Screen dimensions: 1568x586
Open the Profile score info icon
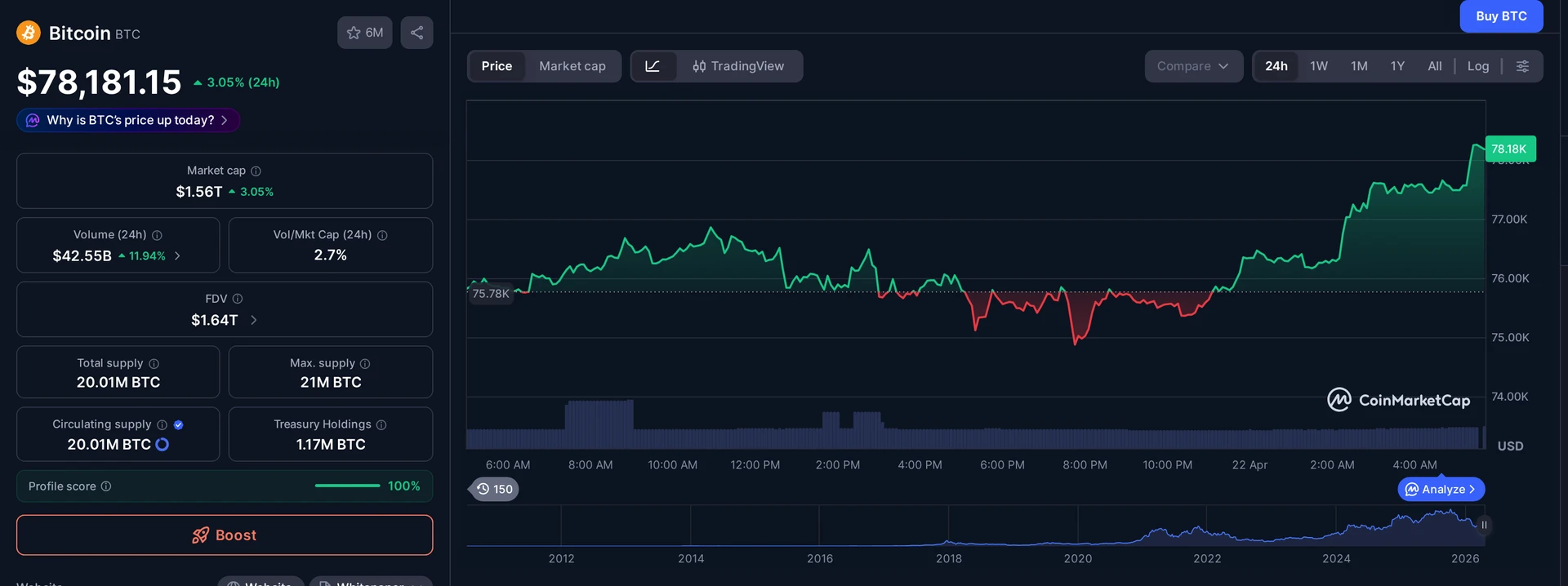click(x=106, y=486)
